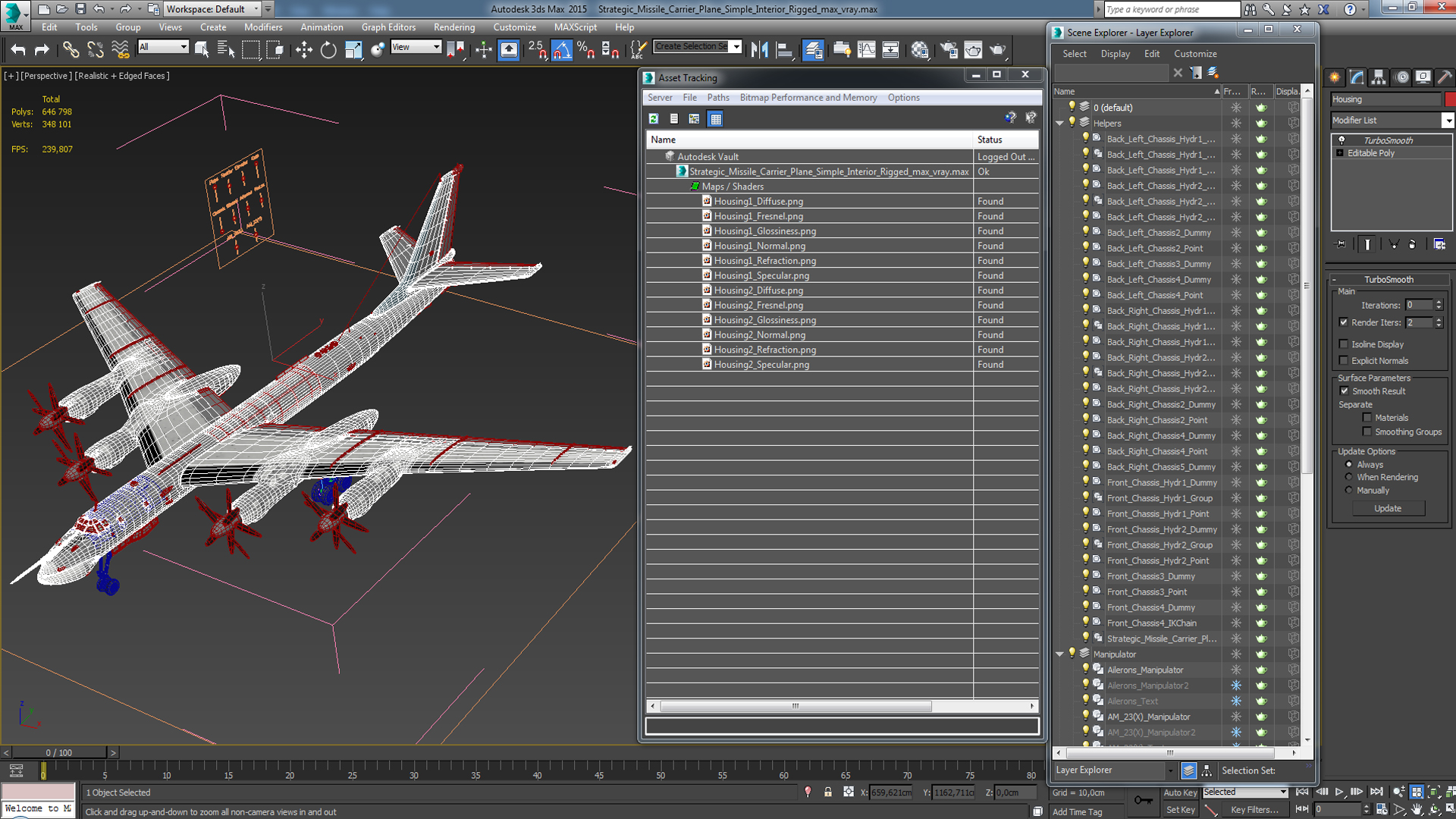
Task: Click the Auto Key button
Action: click(1180, 793)
